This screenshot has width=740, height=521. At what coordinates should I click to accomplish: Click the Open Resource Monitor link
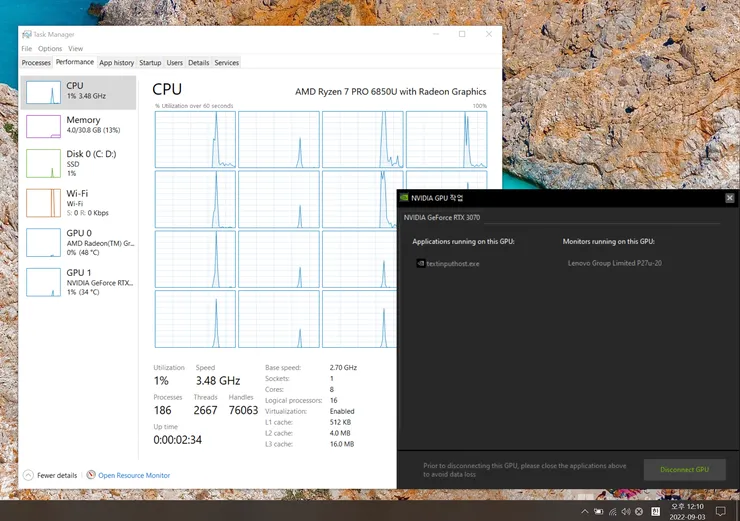tap(134, 475)
